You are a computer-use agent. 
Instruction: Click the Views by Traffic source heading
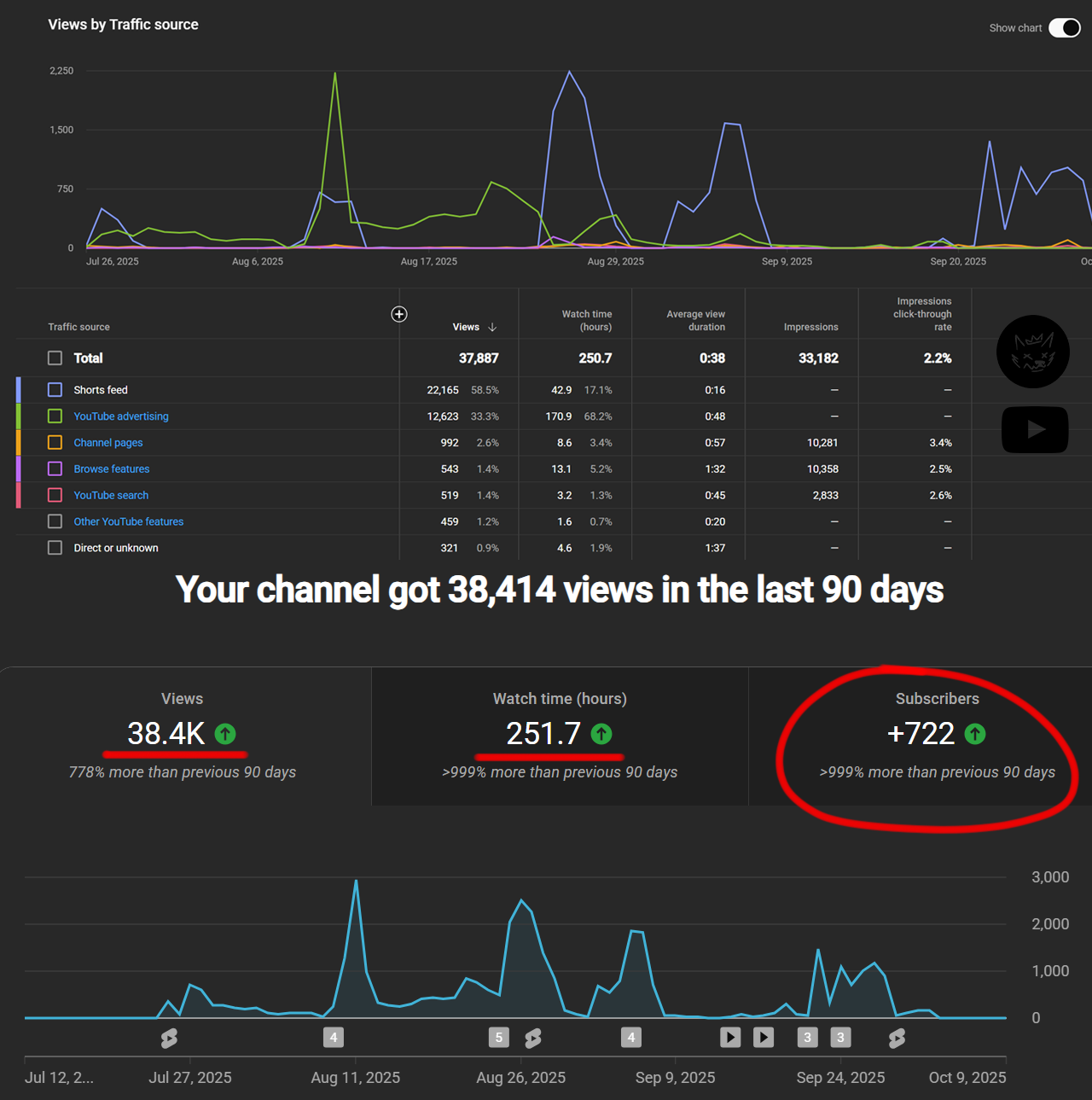(x=123, y=25)
